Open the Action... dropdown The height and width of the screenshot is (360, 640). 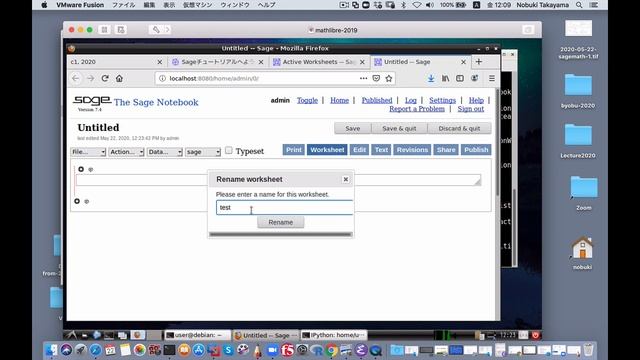[127, 152]
